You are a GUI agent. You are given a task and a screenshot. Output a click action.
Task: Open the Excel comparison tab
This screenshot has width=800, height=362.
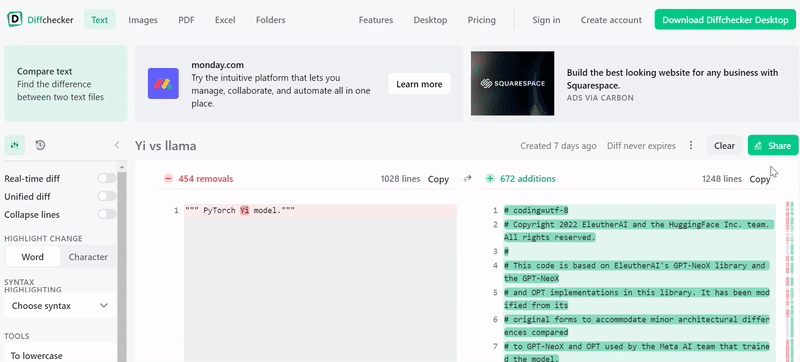click(x=225, y=20)
